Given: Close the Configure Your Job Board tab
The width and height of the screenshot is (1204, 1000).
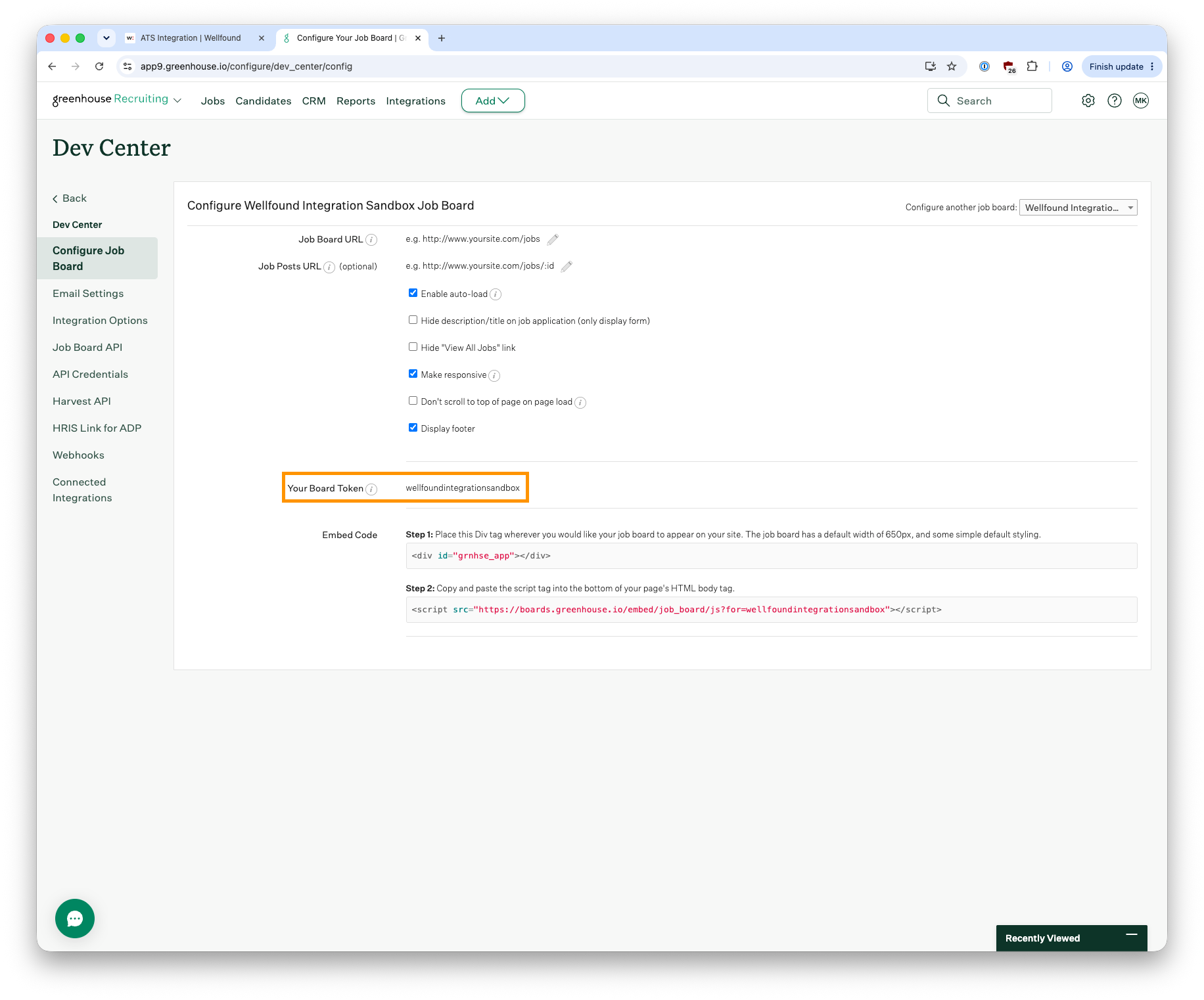Looking at the screenshot, I should click(x=418, y=38).
